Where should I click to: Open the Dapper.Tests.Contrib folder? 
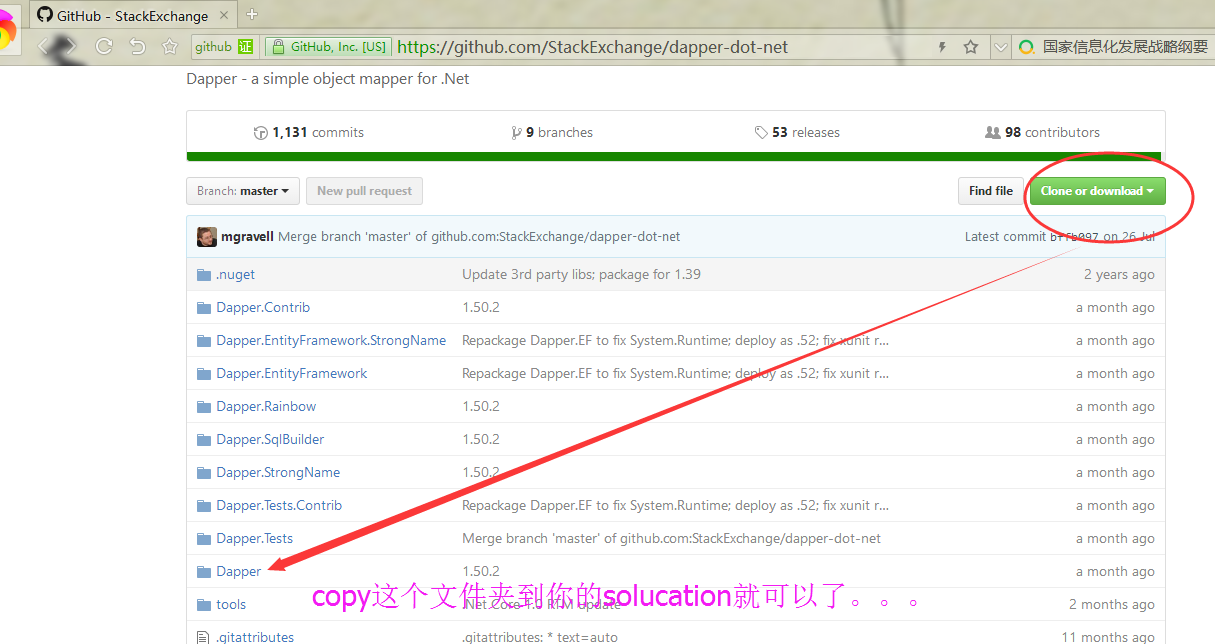pos(279,505)
